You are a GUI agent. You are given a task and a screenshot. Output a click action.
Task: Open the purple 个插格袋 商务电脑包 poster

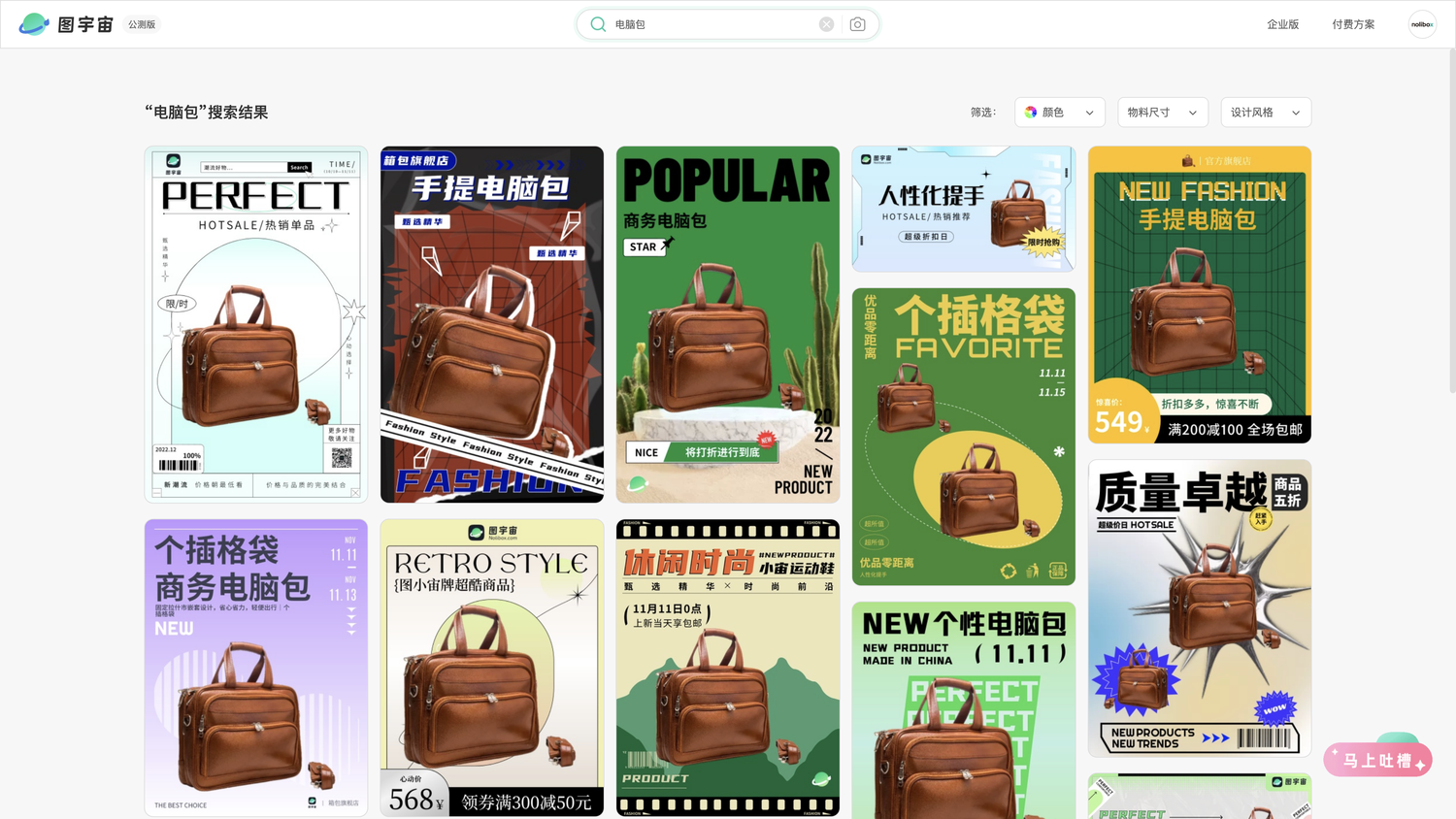tap(256, 668)
